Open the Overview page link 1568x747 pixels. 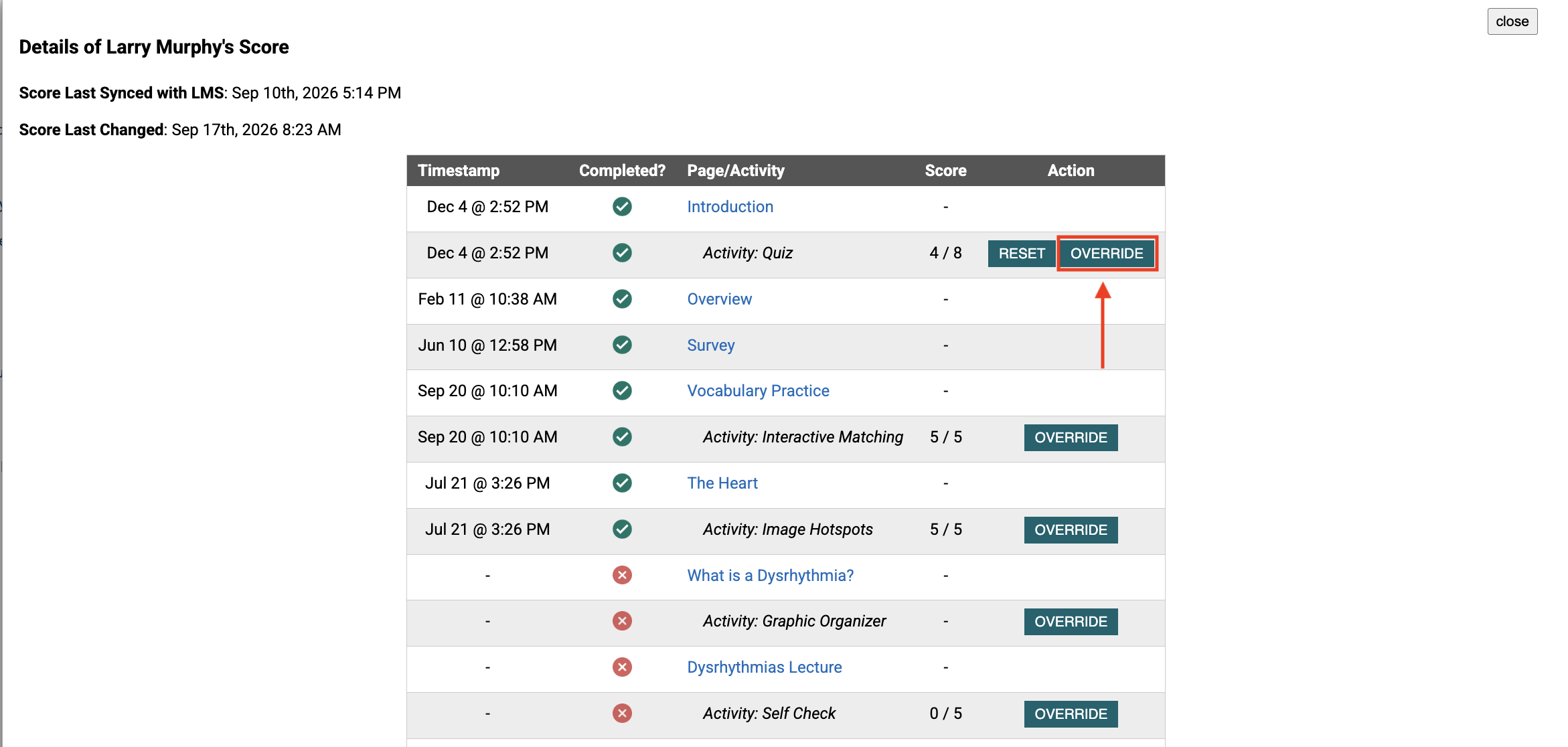click(x=719, y=299)
